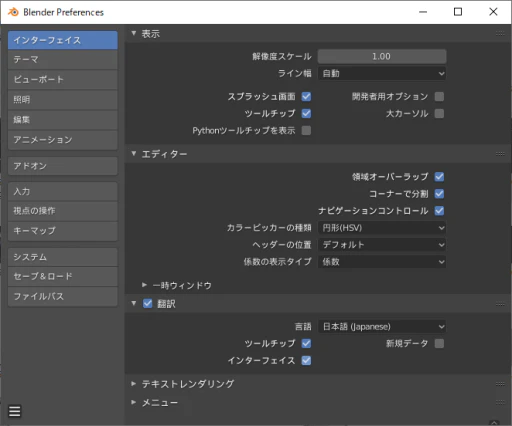The image size is (512, 426).
Task: Open the キーマップ section
Action: pos(63,231)
